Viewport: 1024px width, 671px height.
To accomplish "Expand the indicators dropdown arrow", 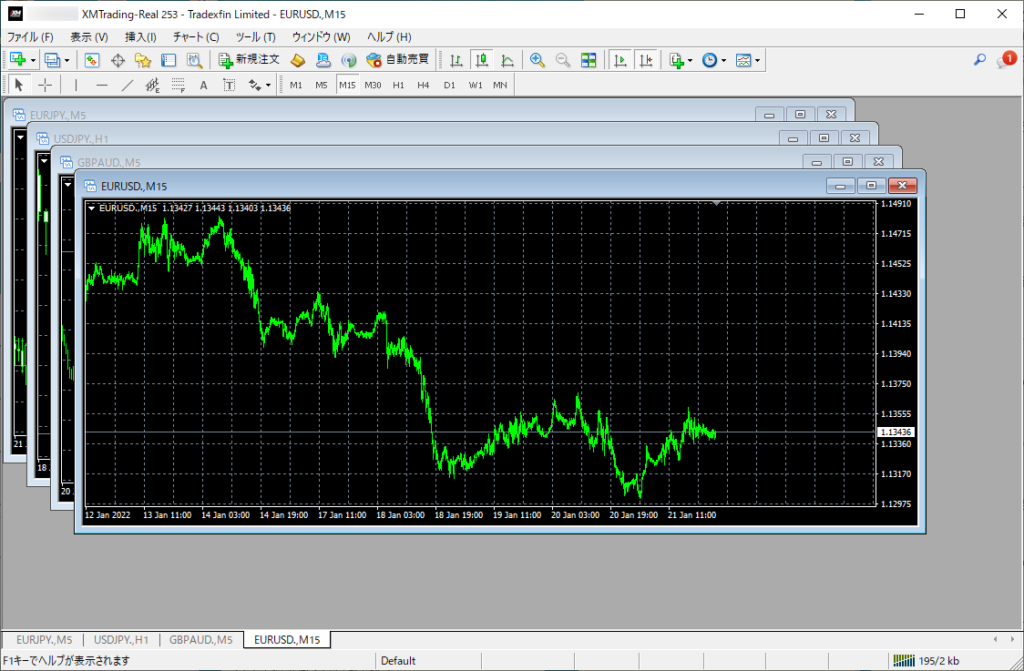I will [x=690, y=61].
